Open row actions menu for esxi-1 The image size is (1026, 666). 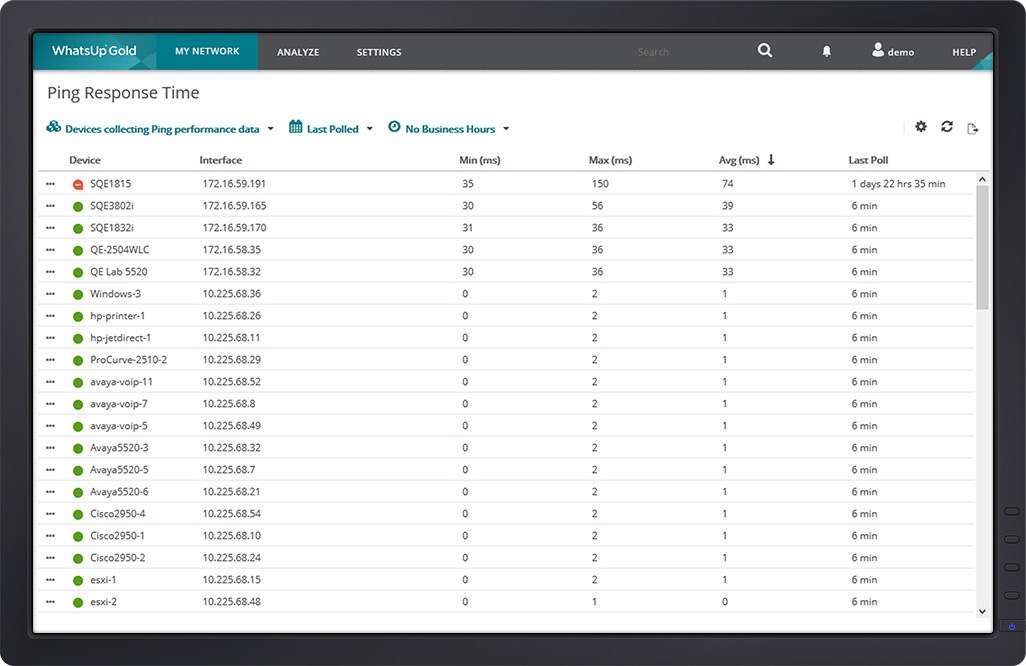(50, 580)
